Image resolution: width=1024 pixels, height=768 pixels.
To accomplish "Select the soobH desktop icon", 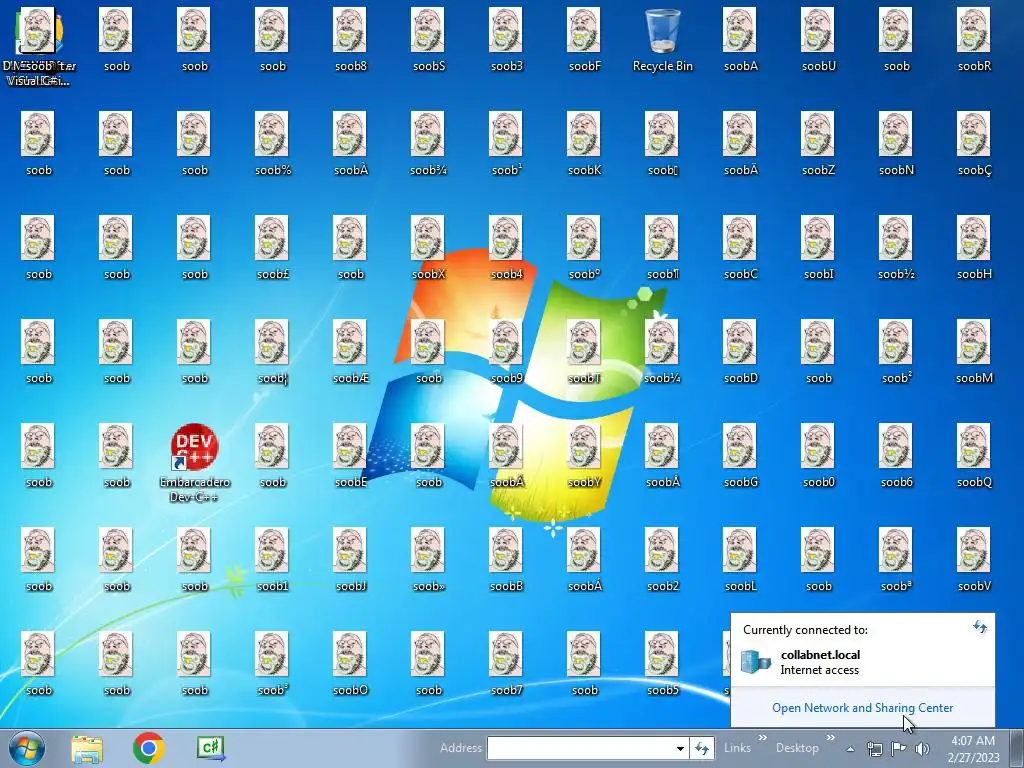I will 974,248.
